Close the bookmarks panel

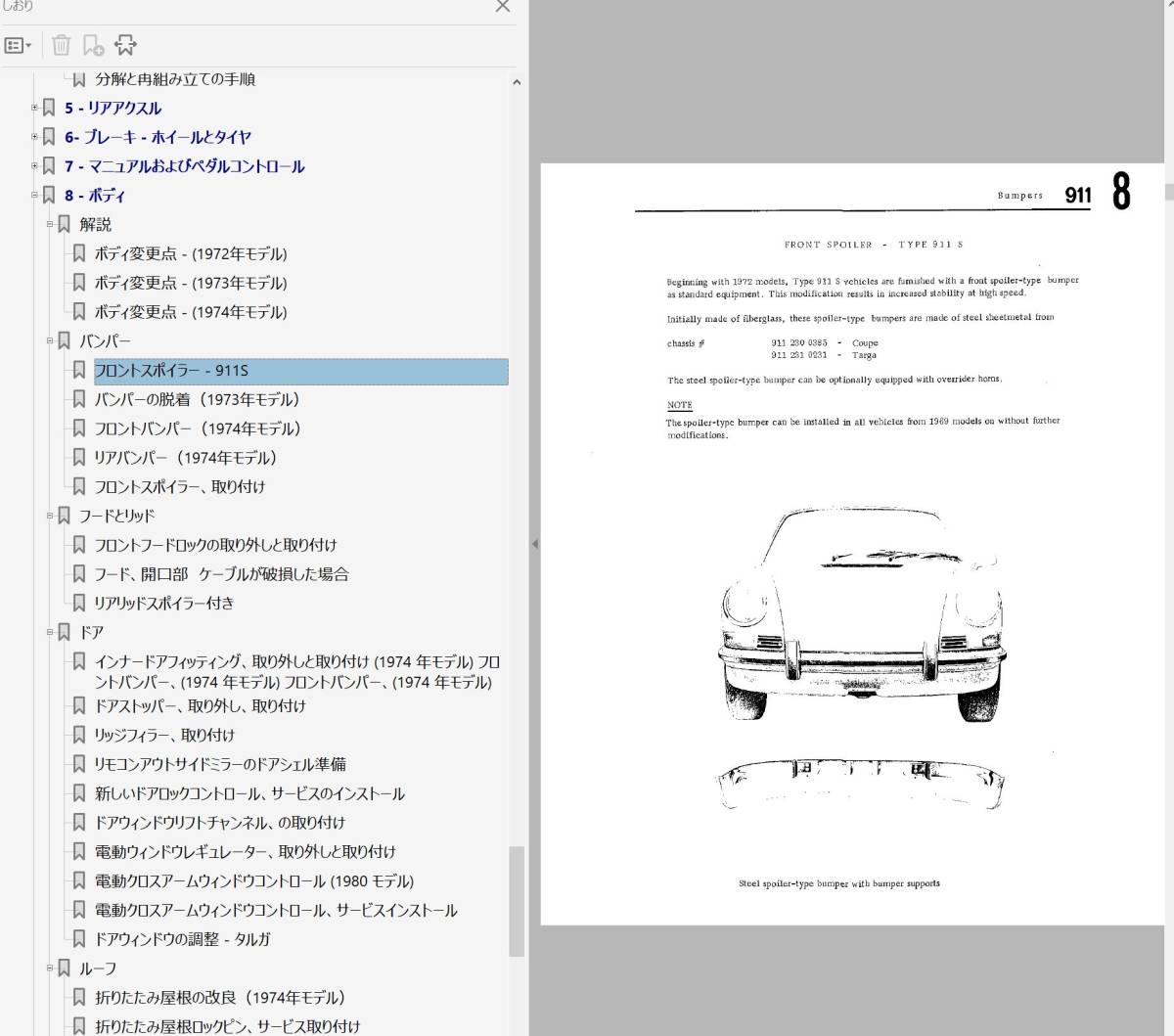[x=502, y=6]
